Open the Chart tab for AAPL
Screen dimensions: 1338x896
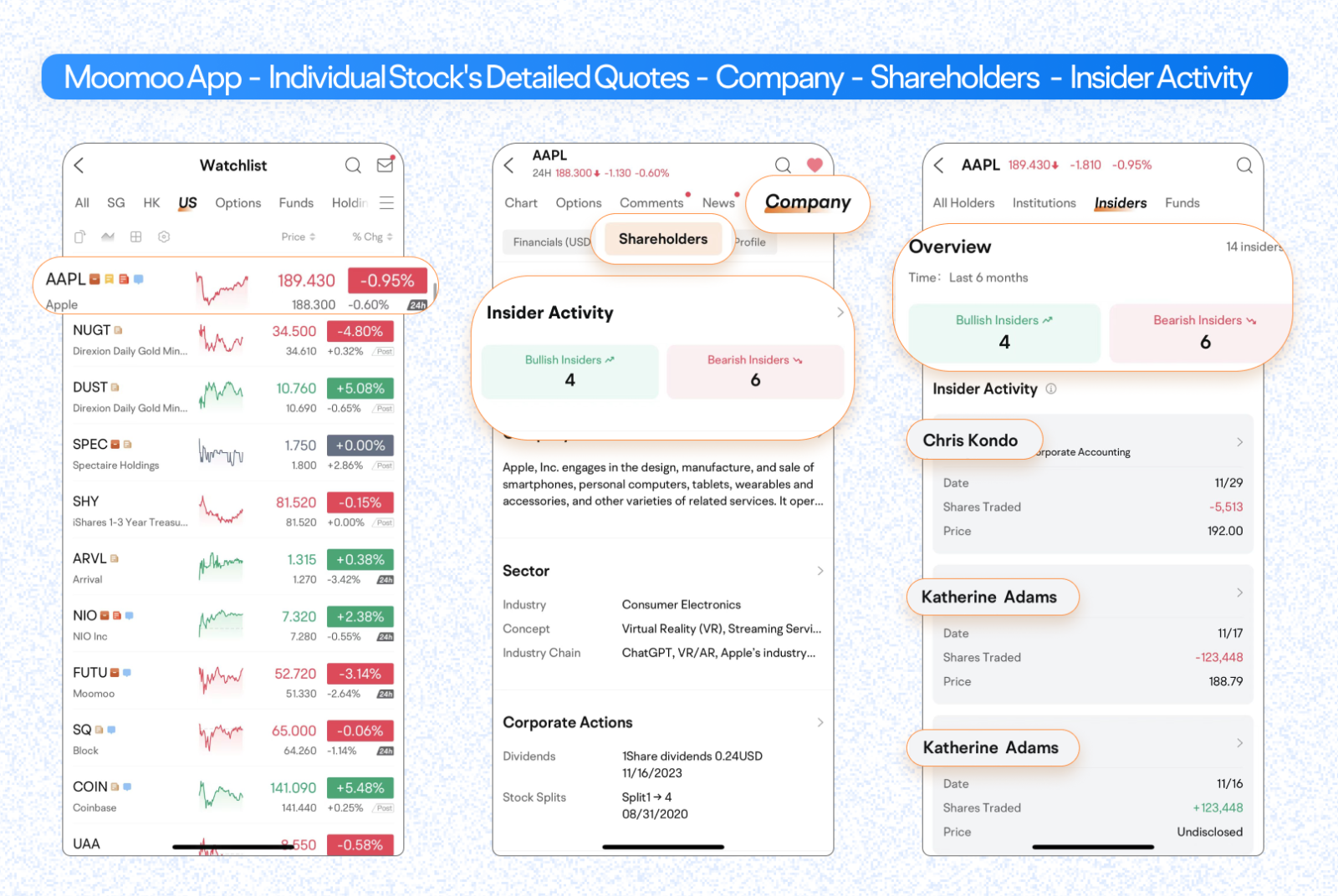pos(521,203)
